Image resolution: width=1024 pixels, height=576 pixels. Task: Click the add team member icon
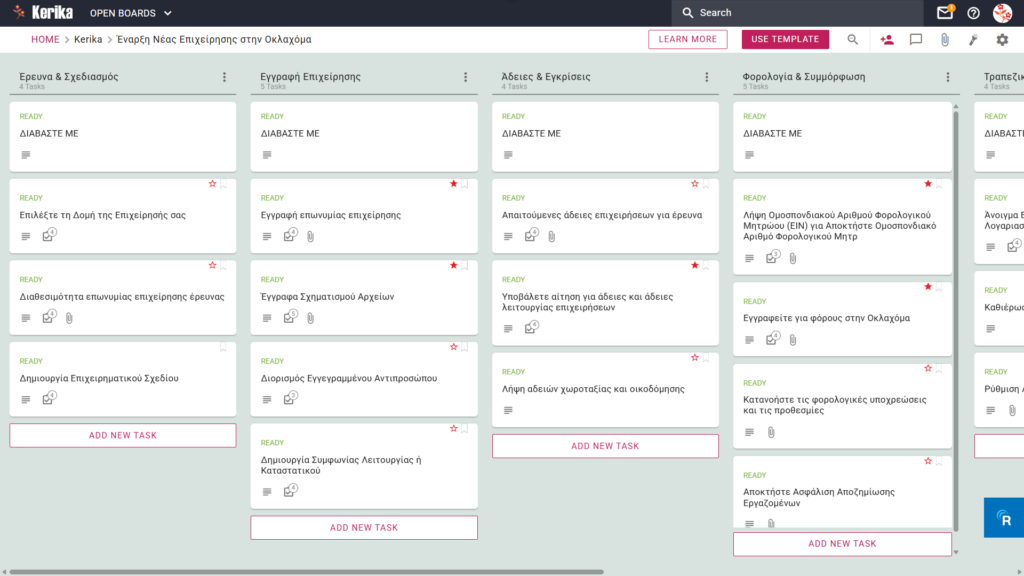[886, 40]
